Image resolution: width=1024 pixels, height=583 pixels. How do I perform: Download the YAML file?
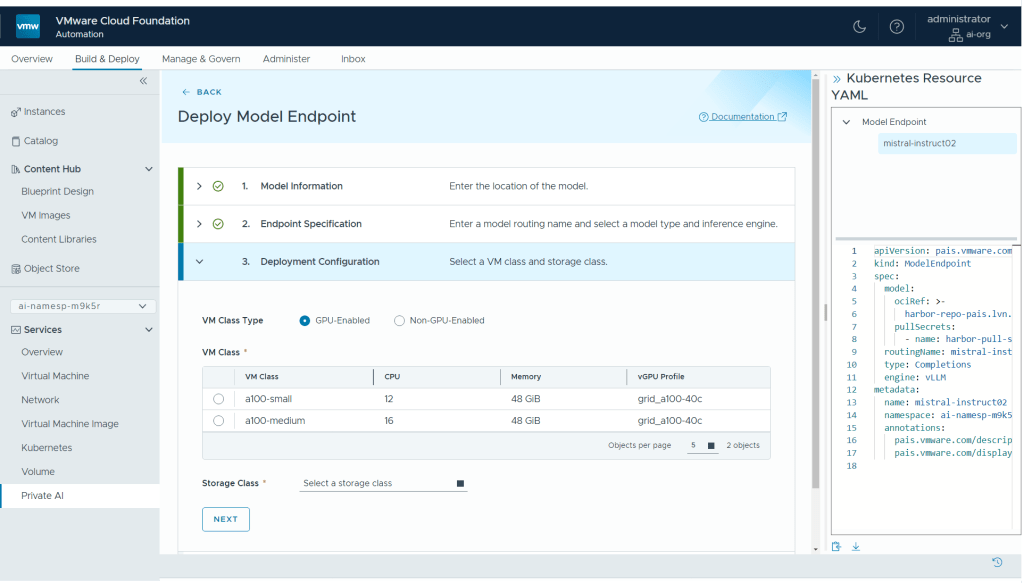(856, 547)
